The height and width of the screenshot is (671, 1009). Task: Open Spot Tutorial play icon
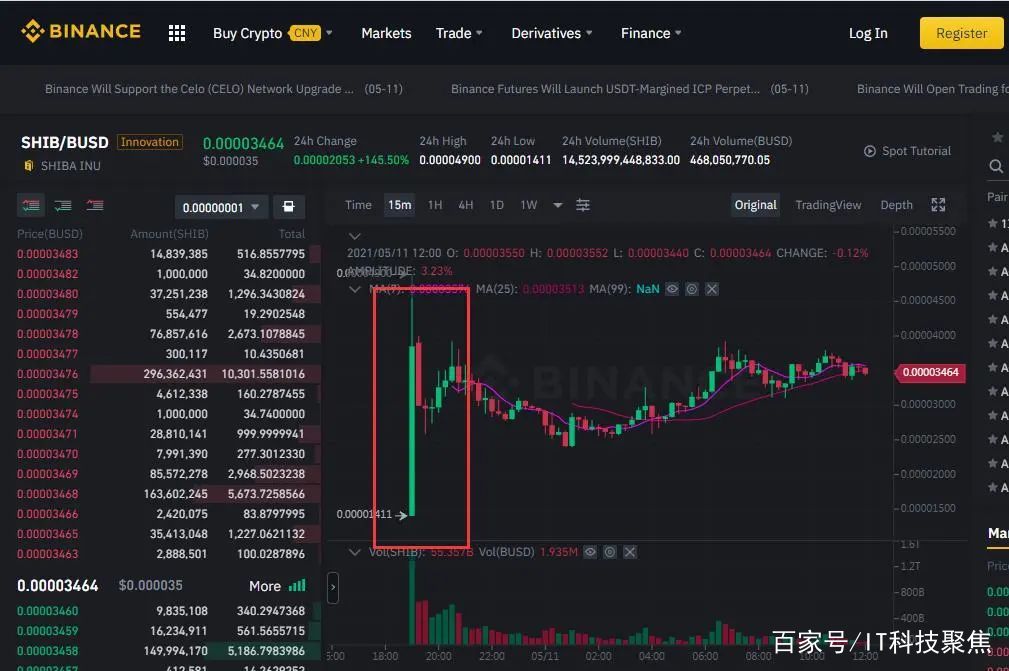point(869,151)
